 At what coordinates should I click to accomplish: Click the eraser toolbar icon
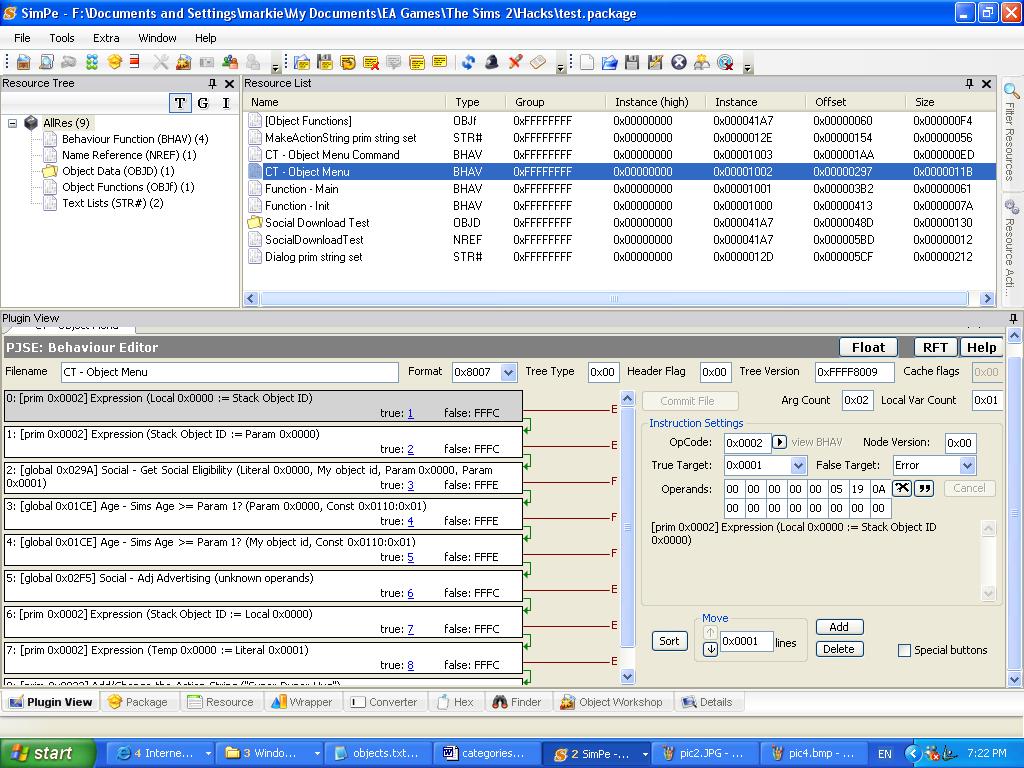(x=536, y=62)
